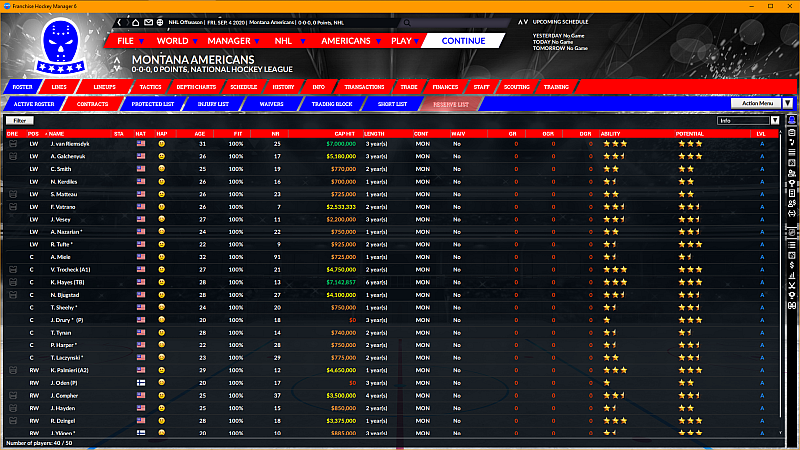800x450 pixels.
Task: Click the jersey icon beside J. van Riemsdyk
Action: [13, 144]
